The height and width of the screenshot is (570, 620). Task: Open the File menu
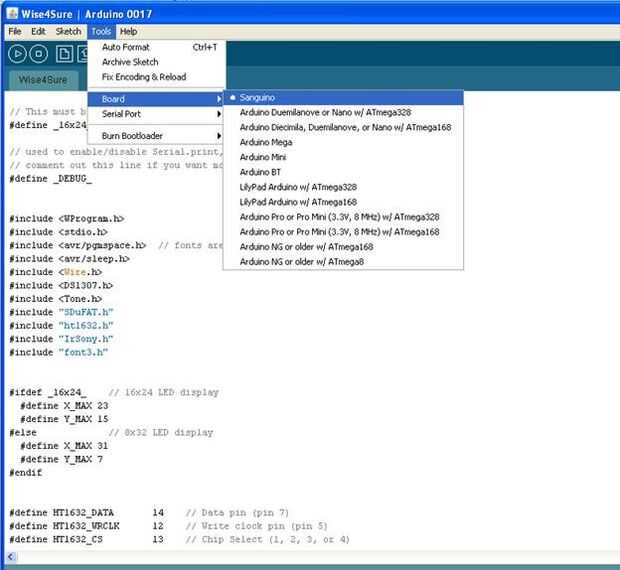(15, 32)
